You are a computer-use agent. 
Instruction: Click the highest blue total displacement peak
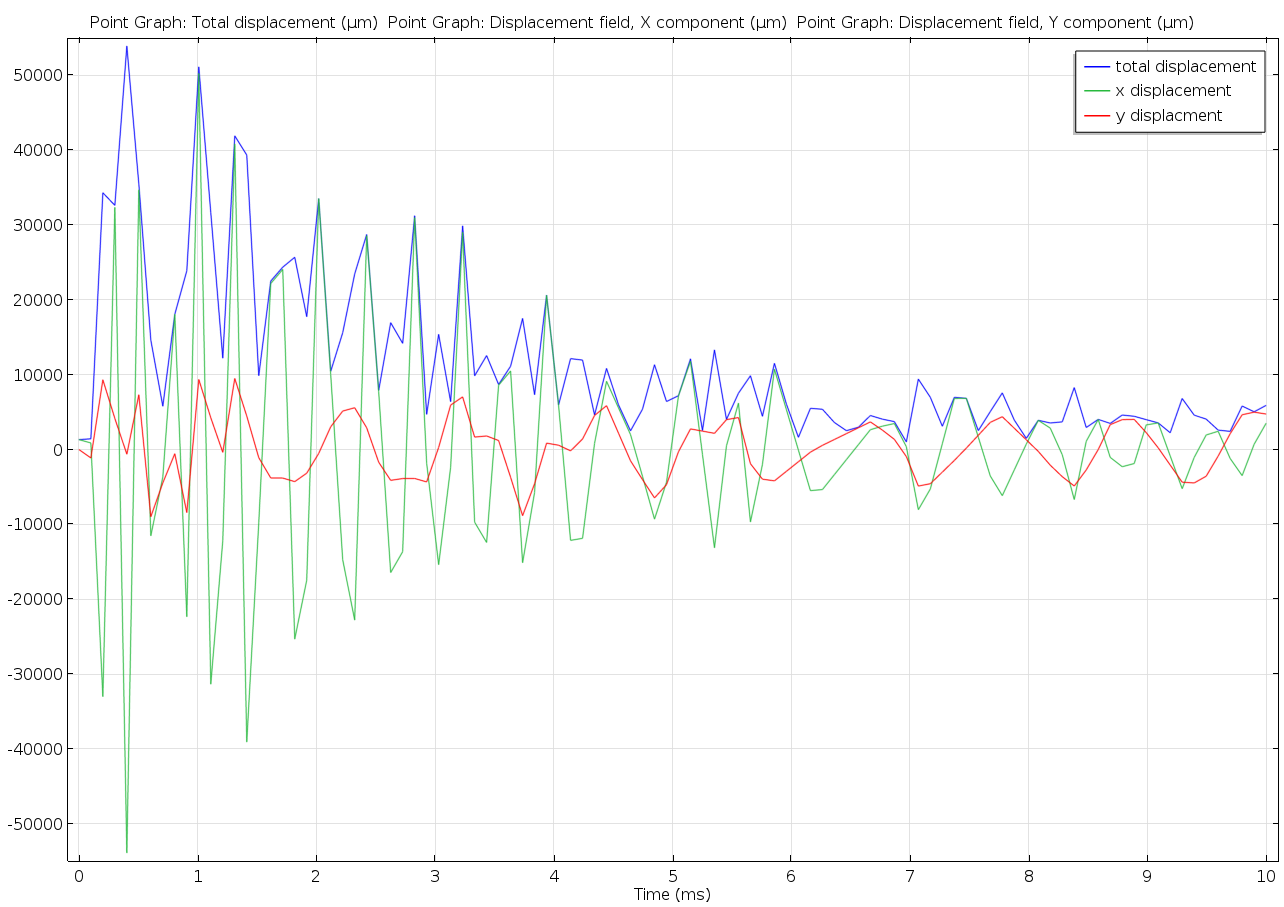point(126,46)
